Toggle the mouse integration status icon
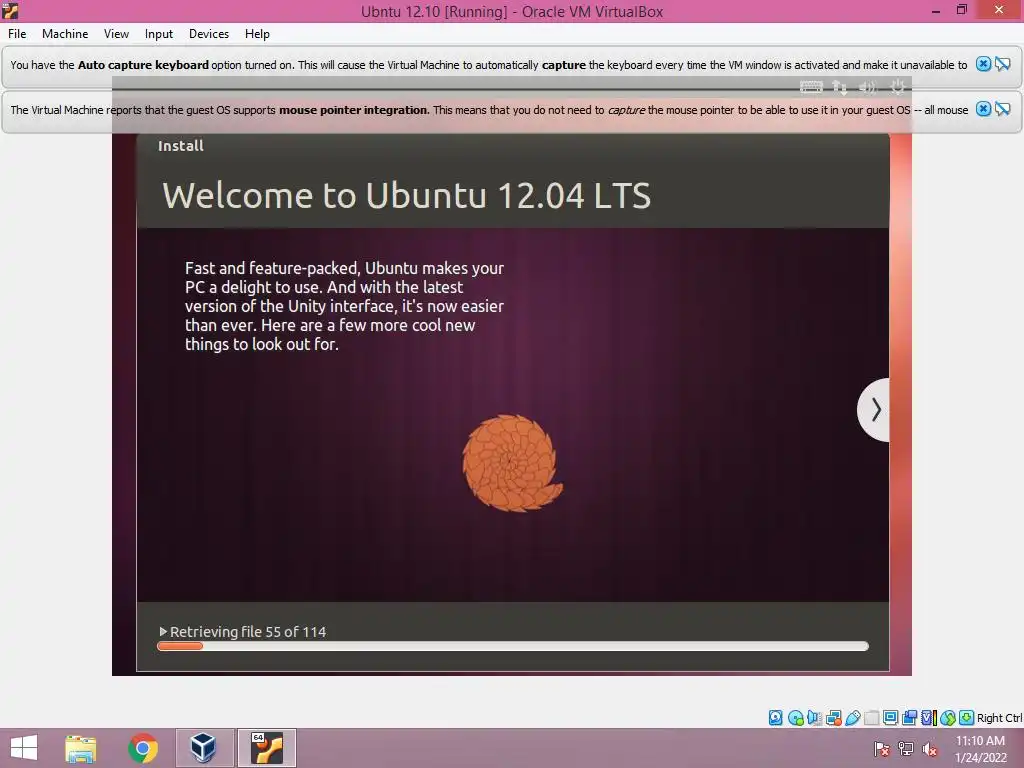Screen dimensions: 1024x768 point(948,718)
